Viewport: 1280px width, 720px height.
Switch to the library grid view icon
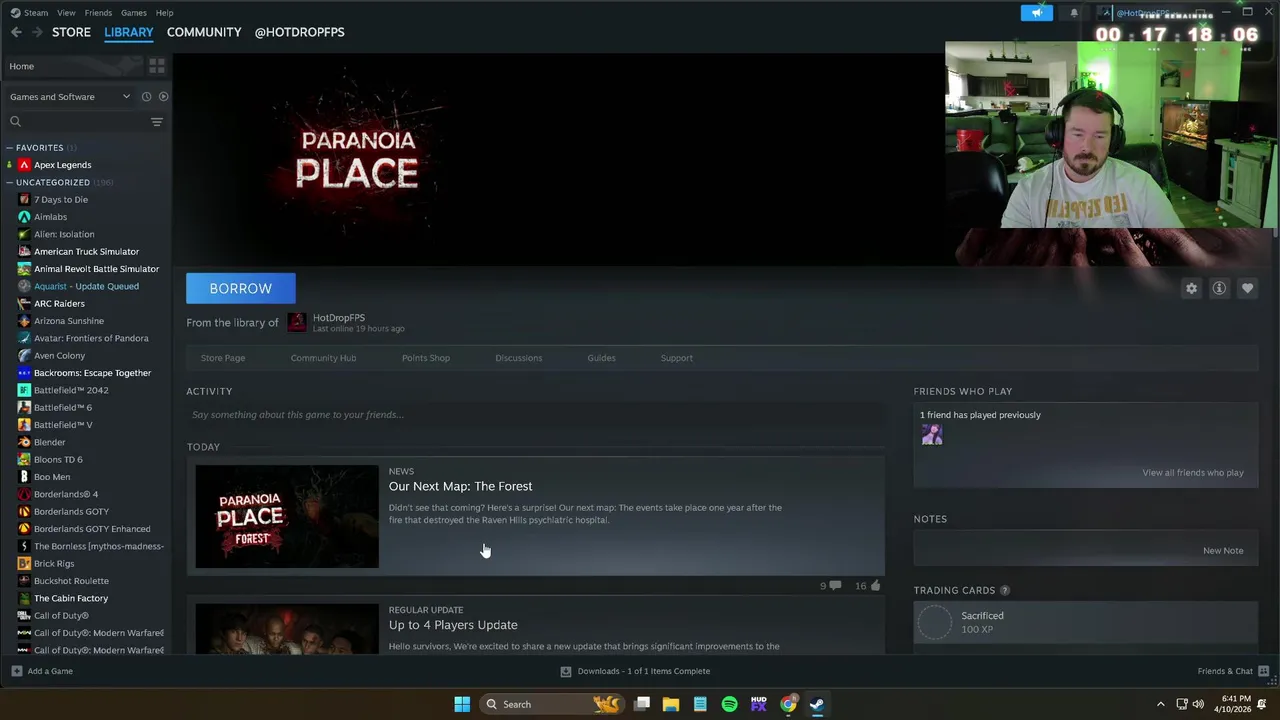157,66
